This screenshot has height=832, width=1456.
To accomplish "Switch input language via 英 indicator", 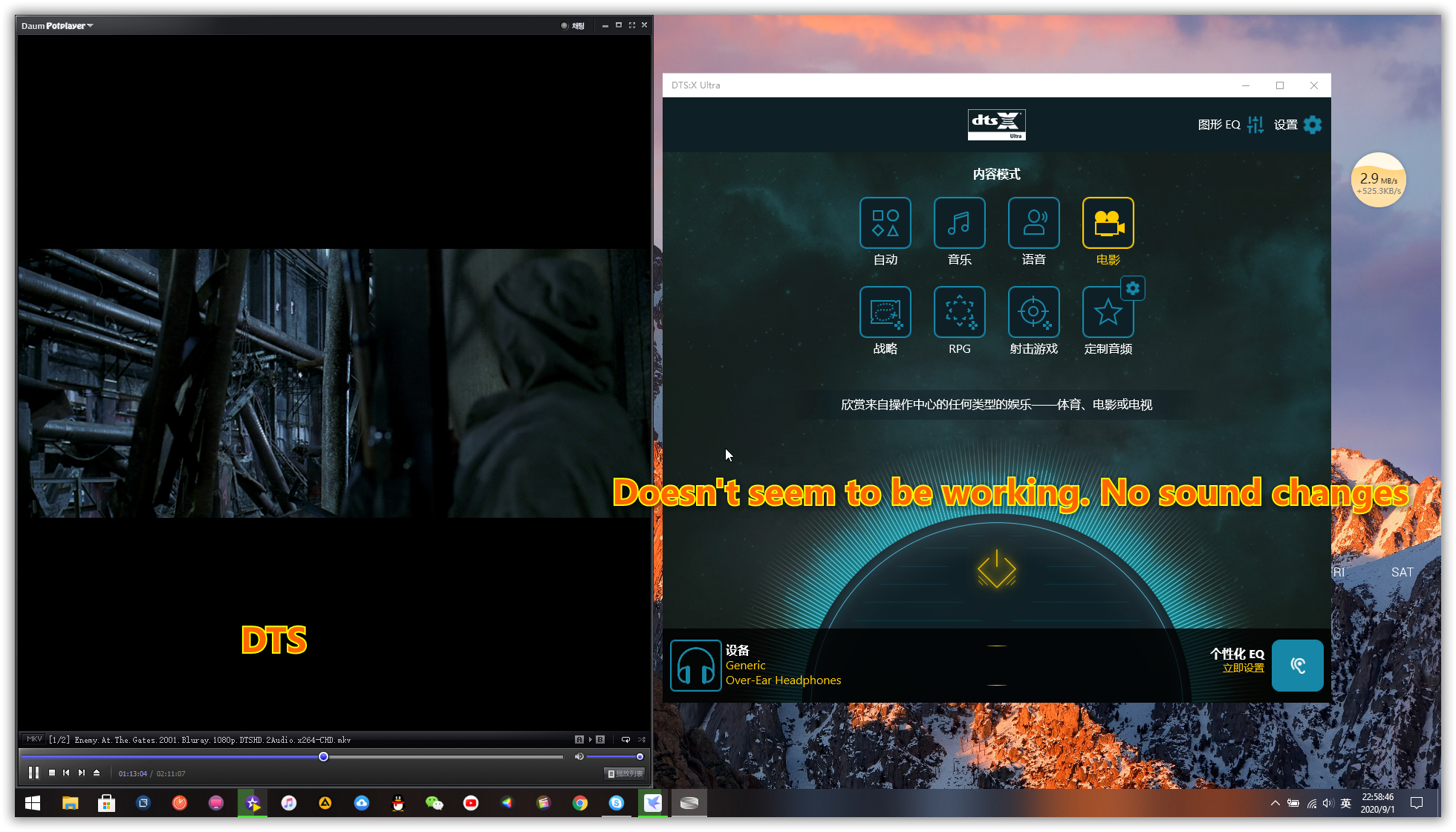I will pyautogui.click(x=1346, y=803).
